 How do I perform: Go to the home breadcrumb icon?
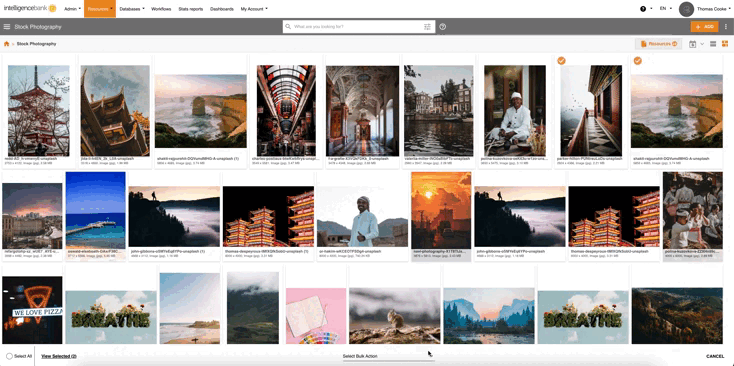point(7,44)
